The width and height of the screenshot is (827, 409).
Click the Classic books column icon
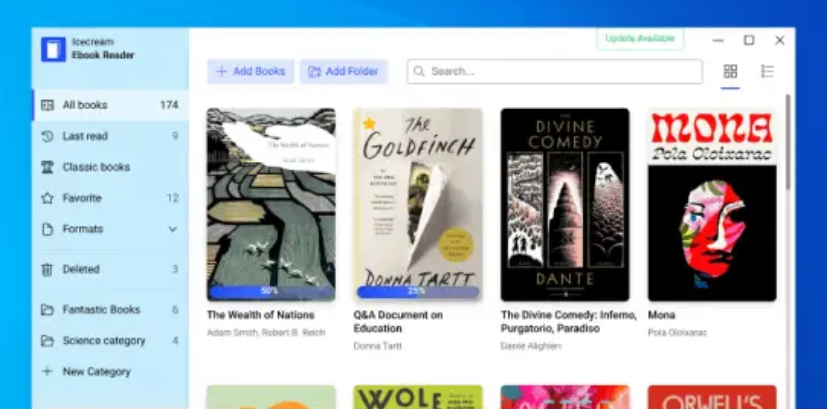coord(47,167)
